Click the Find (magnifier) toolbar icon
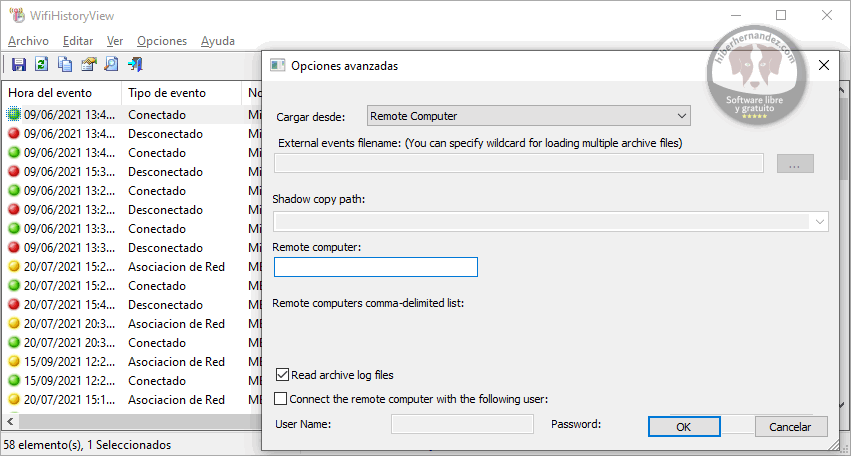Screen dimensions: 851x456 [x=111, y=65]
